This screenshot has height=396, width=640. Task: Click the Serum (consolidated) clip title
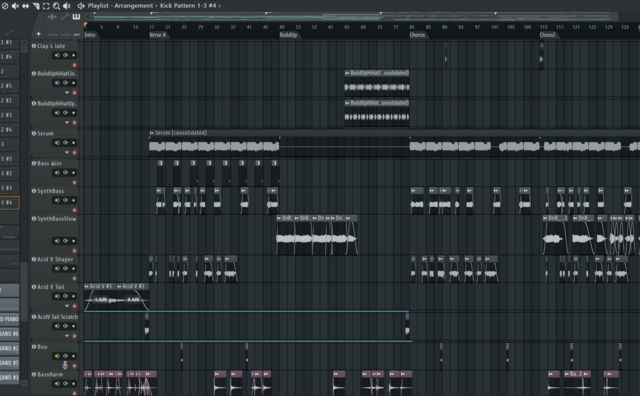tap(181, 133)
